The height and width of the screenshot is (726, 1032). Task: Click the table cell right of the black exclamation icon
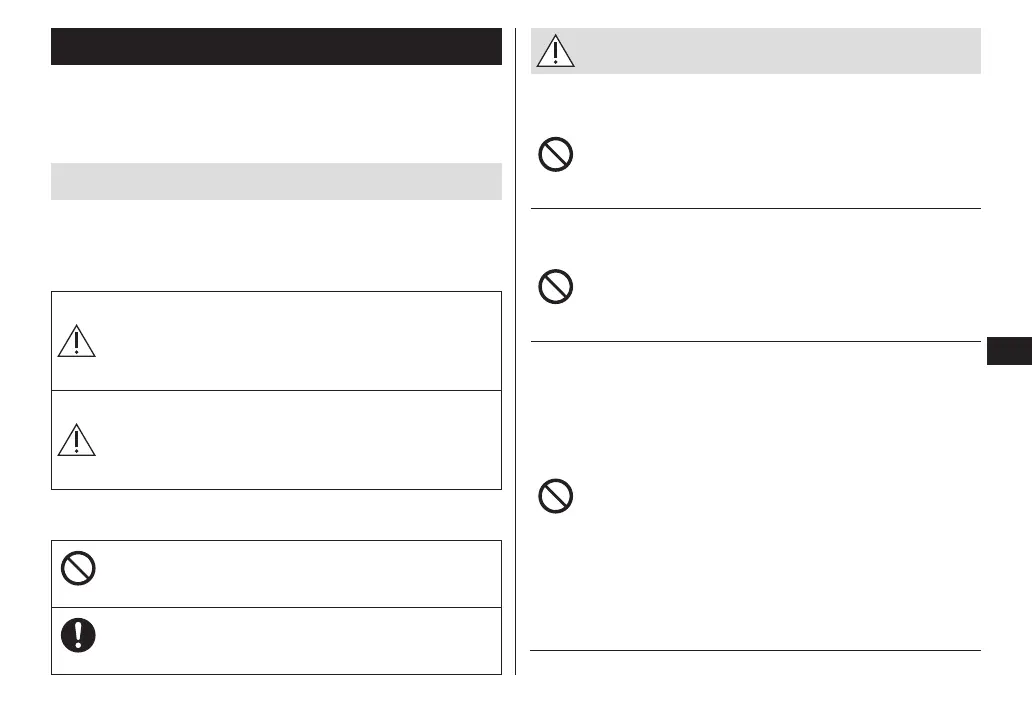tap(300, 641)
